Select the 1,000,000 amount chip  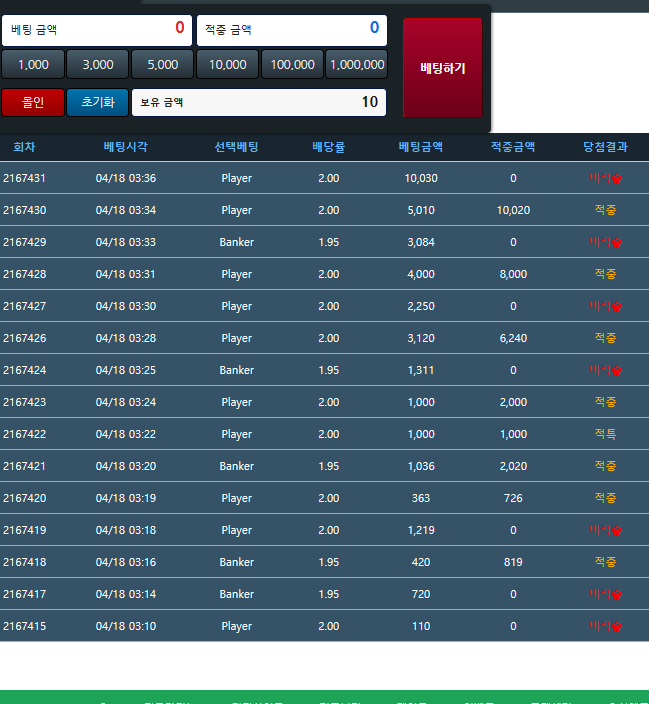pos(356,64)
